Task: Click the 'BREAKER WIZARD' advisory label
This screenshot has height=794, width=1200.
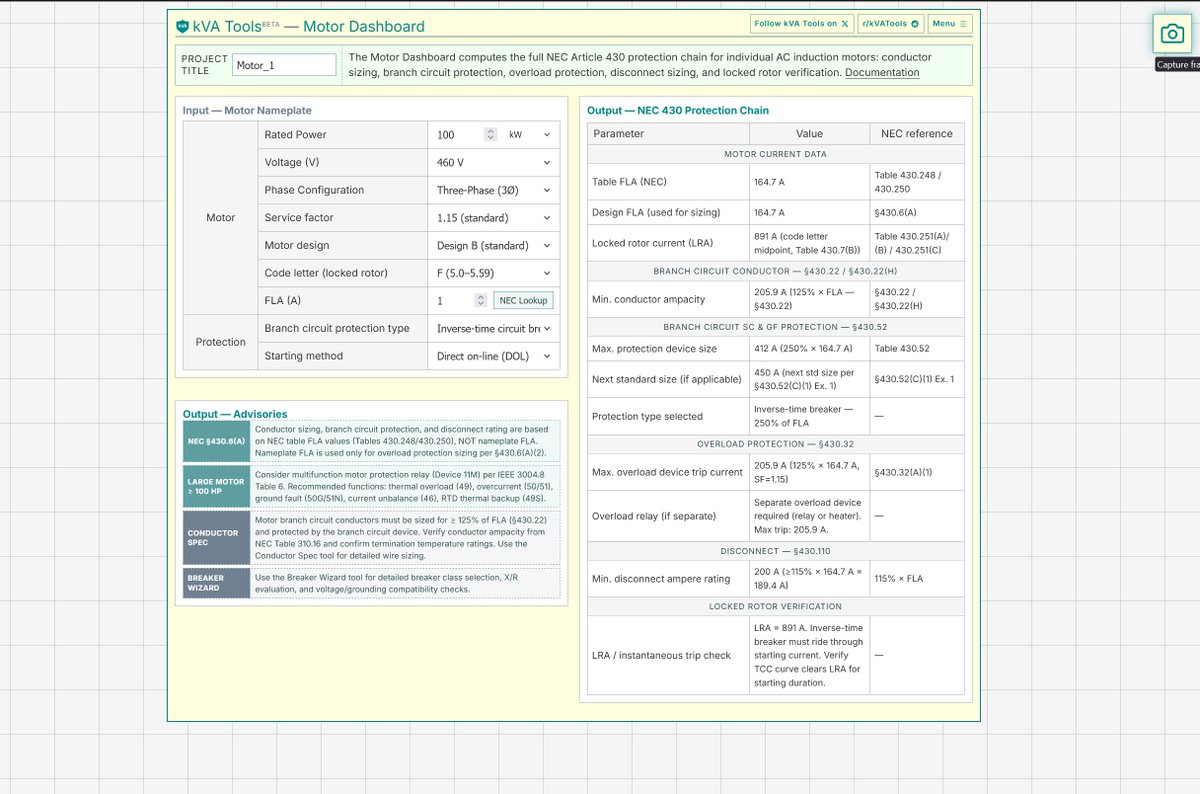Action: (217, 583)
